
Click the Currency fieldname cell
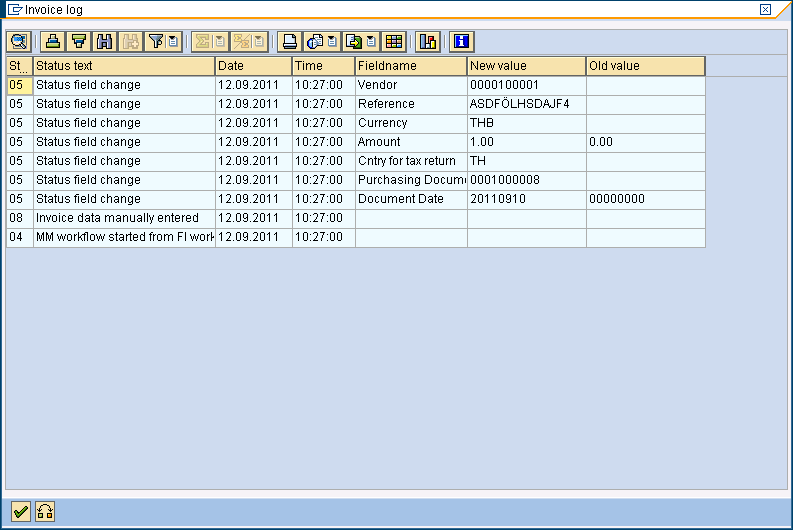pos(411,123)
